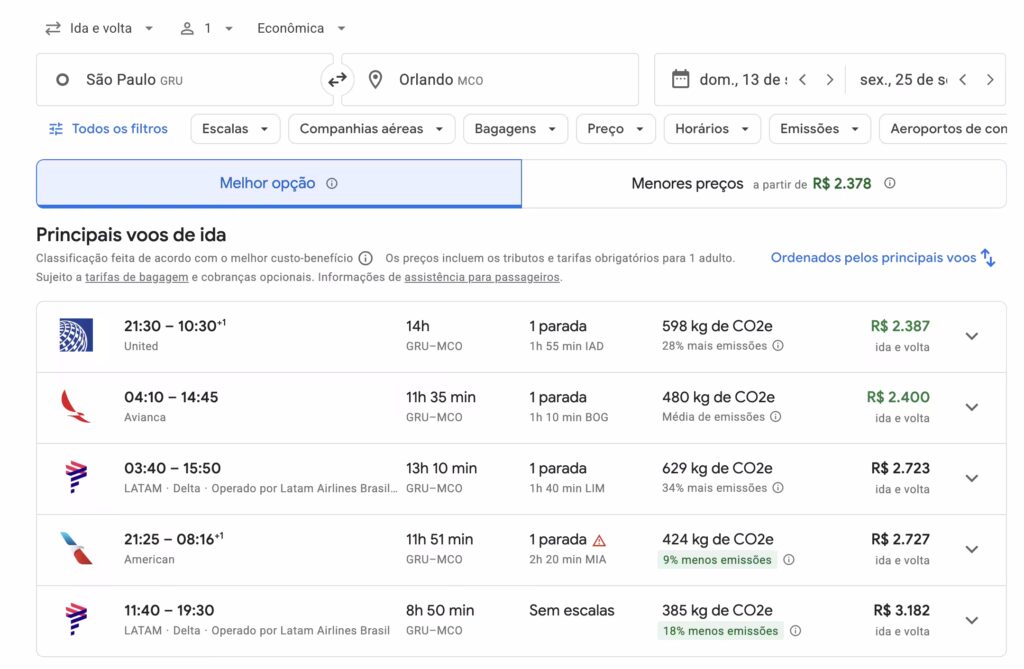Expand the United flight details chevron
This screenshot has height=669, width=1024.
971,336
